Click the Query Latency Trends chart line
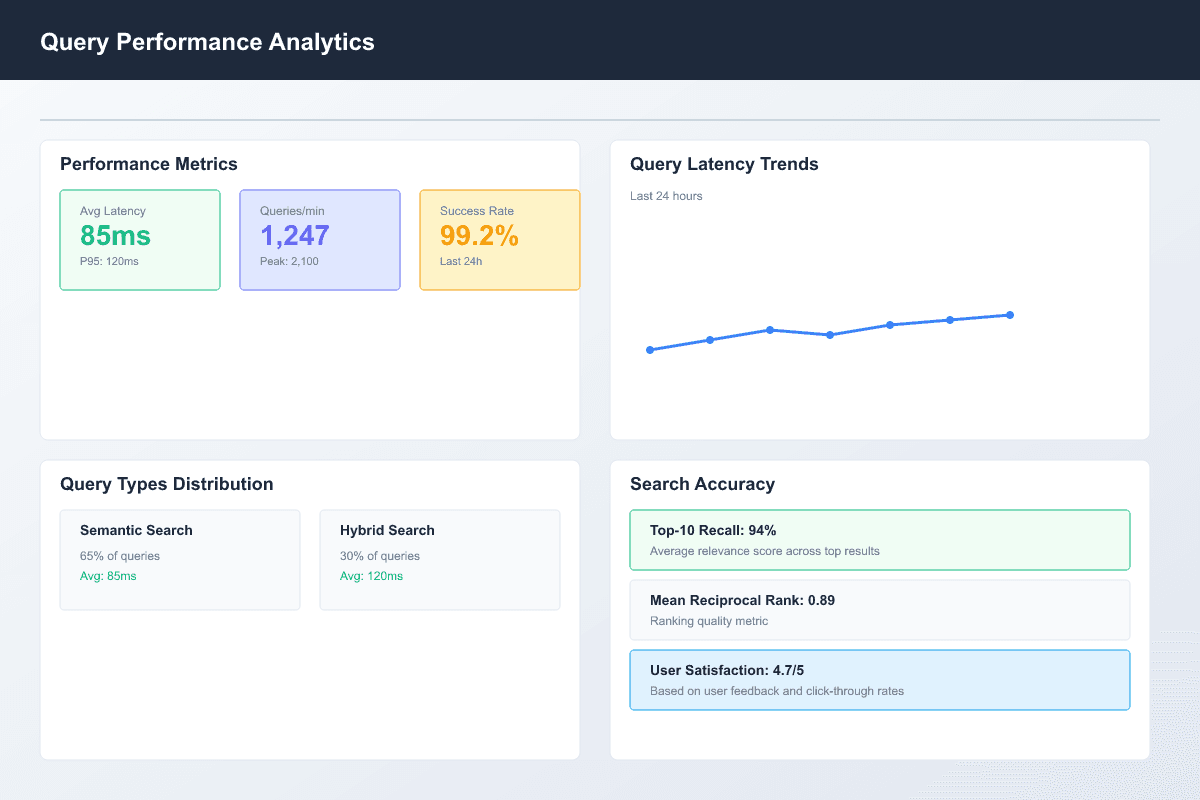Viewport: 1200px width, 800px height. click(x=830, y=335)
